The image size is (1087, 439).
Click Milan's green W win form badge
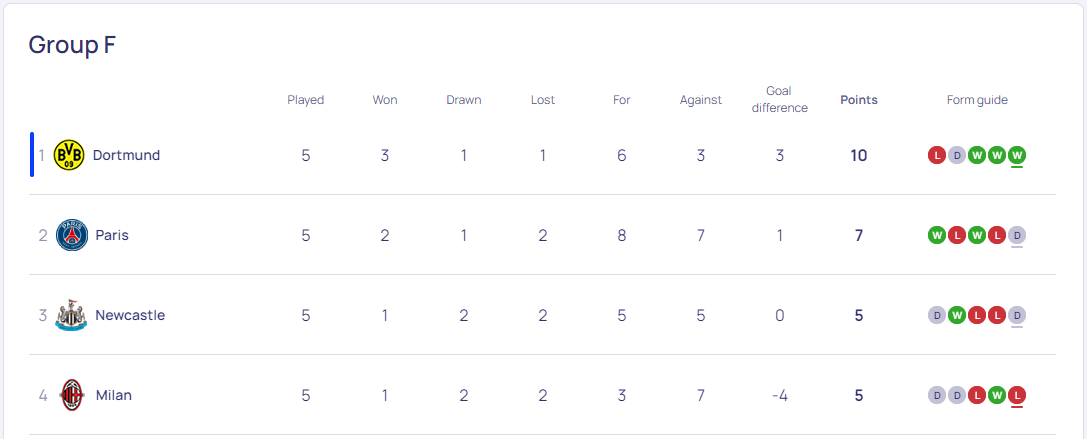997,395
